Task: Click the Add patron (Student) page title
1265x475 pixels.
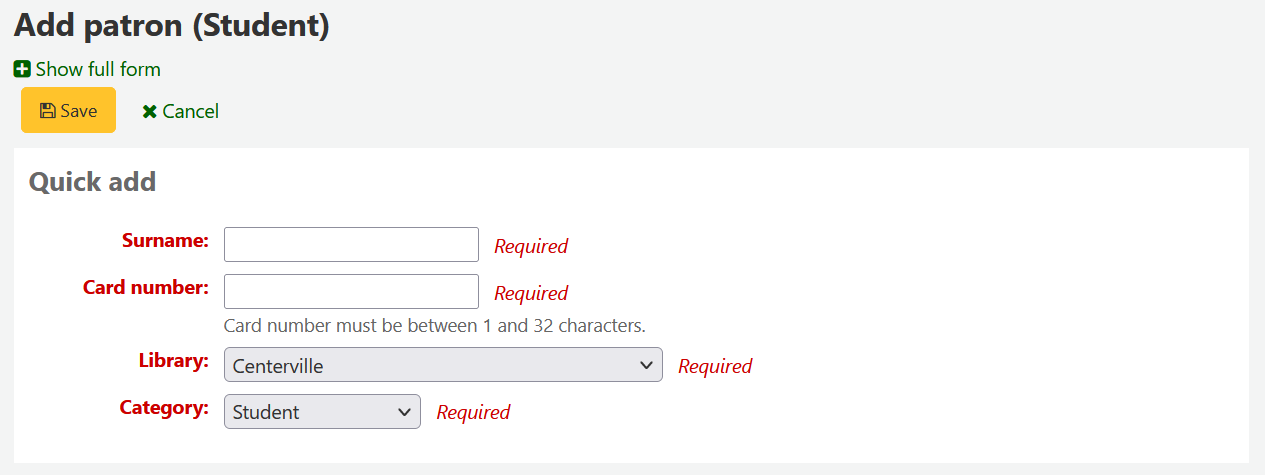Action: [172, 26]
